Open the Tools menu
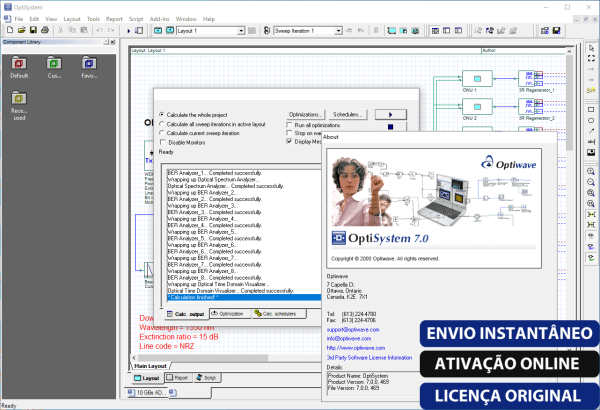 [x=93, y=19]
